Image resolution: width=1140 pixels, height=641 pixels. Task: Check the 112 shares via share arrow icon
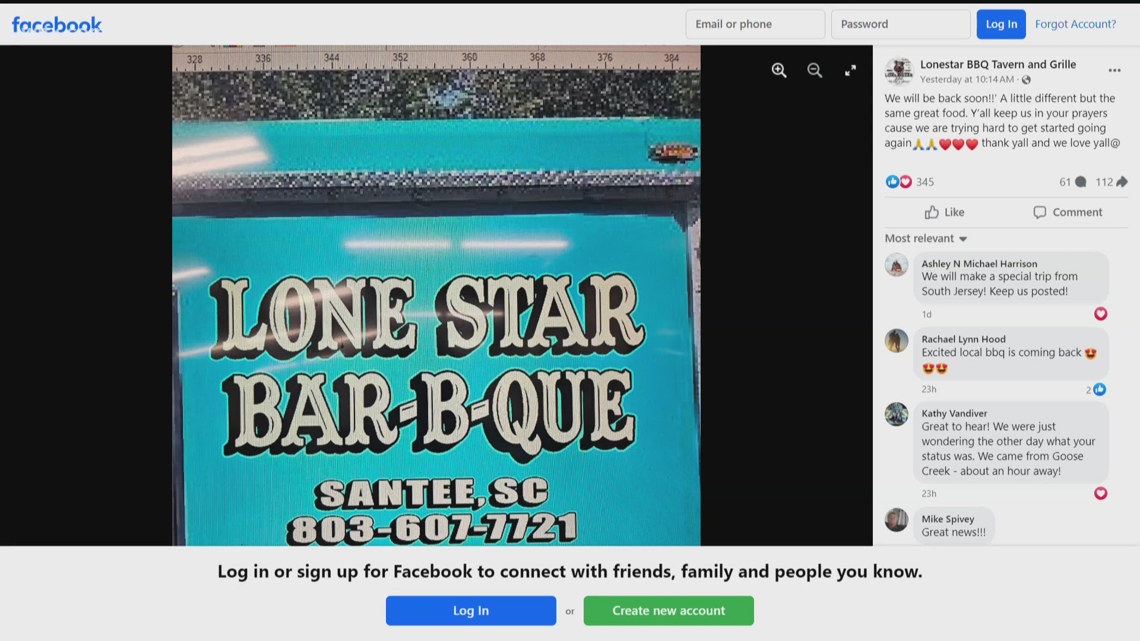click(x=1119, y=181)
